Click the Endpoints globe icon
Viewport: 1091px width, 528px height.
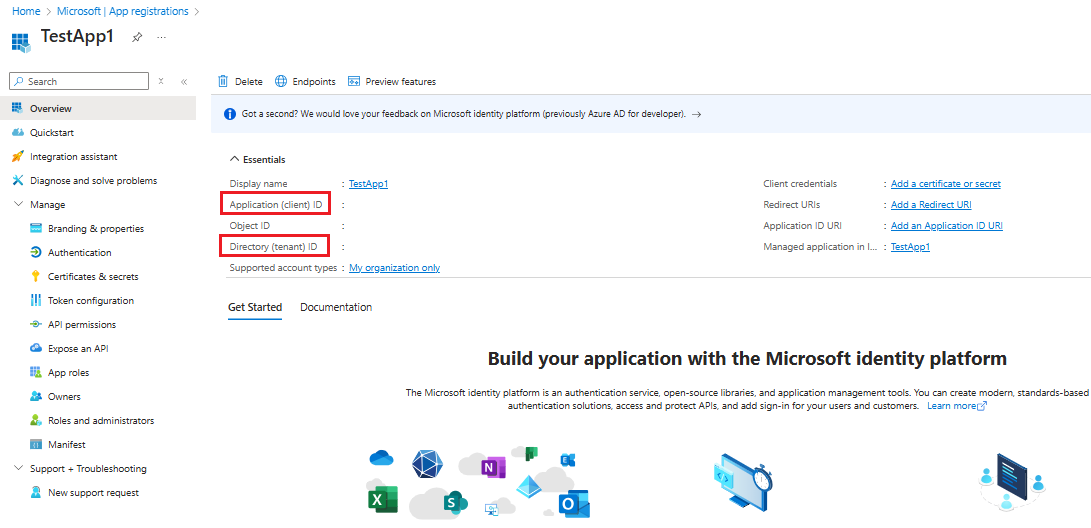pyautogui.click(x=281, y=81)
